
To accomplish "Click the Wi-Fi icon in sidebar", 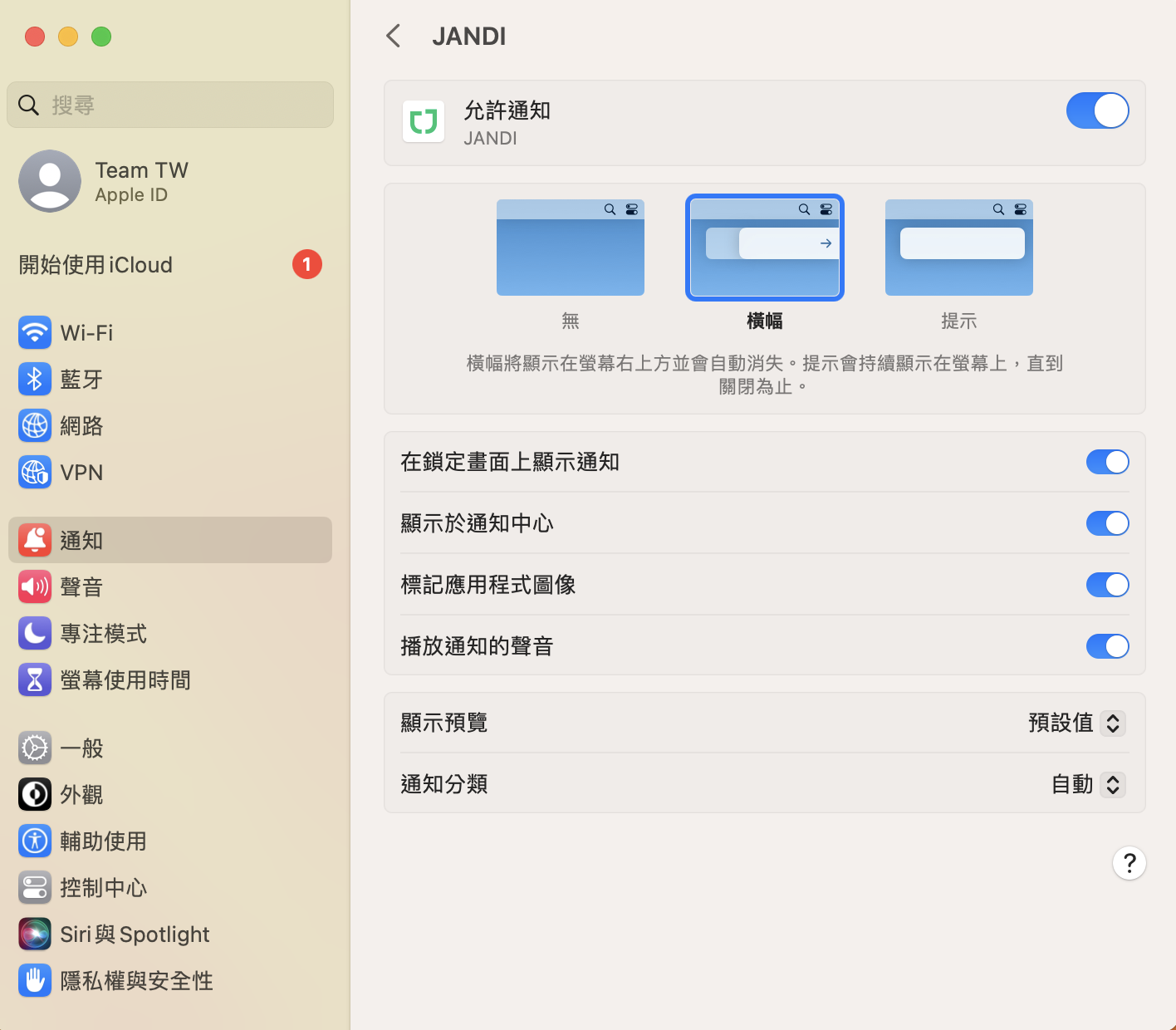I will point(35,333).
